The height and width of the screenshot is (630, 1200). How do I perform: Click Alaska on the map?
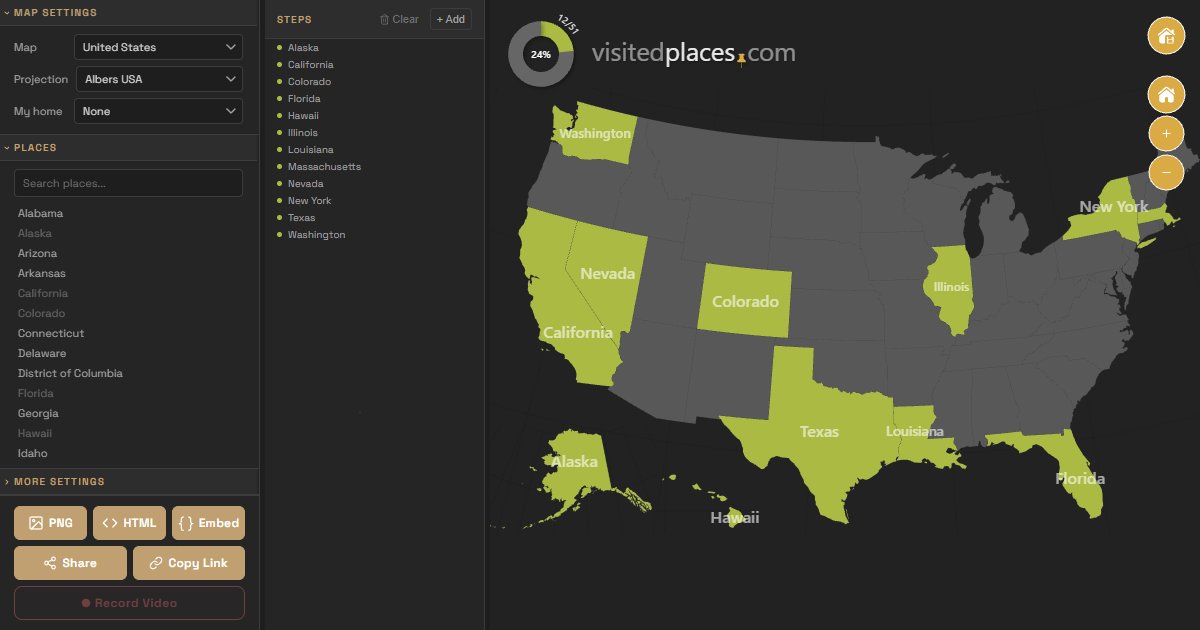coord(575,462)
